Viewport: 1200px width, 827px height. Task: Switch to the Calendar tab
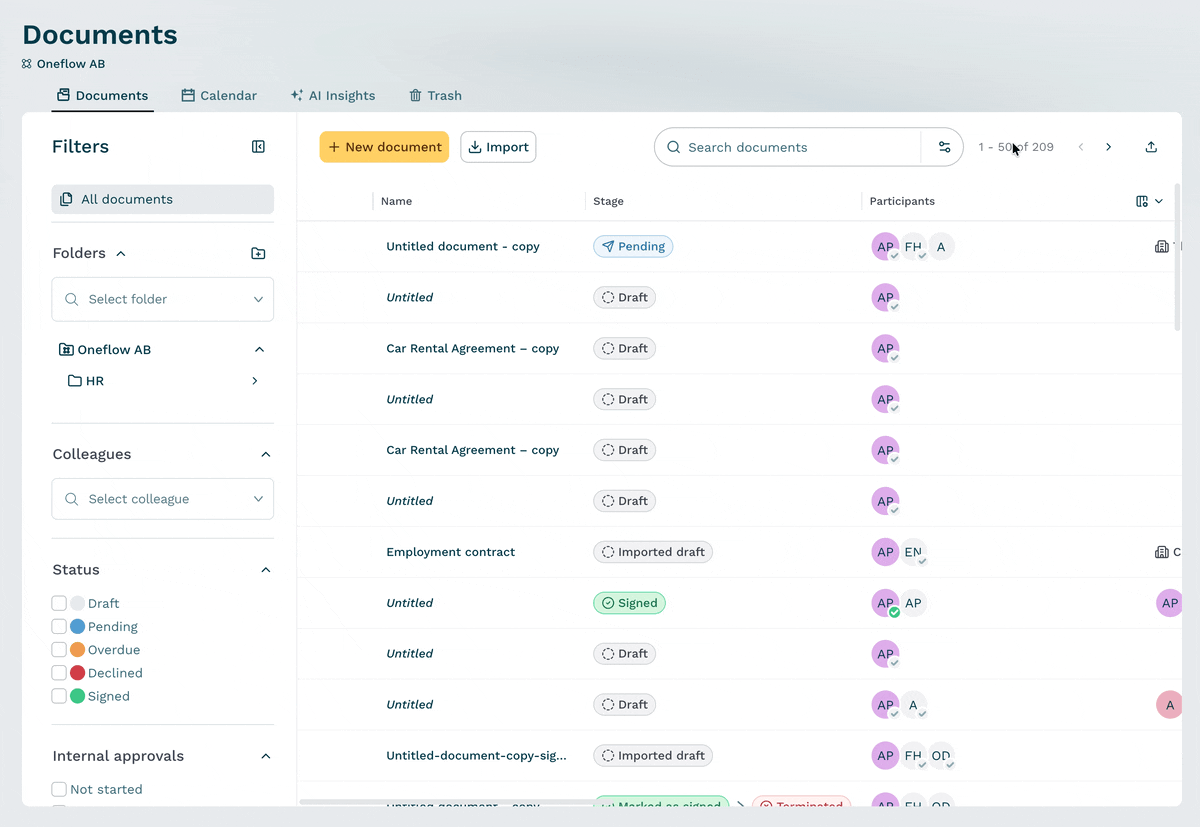[219, 96]
